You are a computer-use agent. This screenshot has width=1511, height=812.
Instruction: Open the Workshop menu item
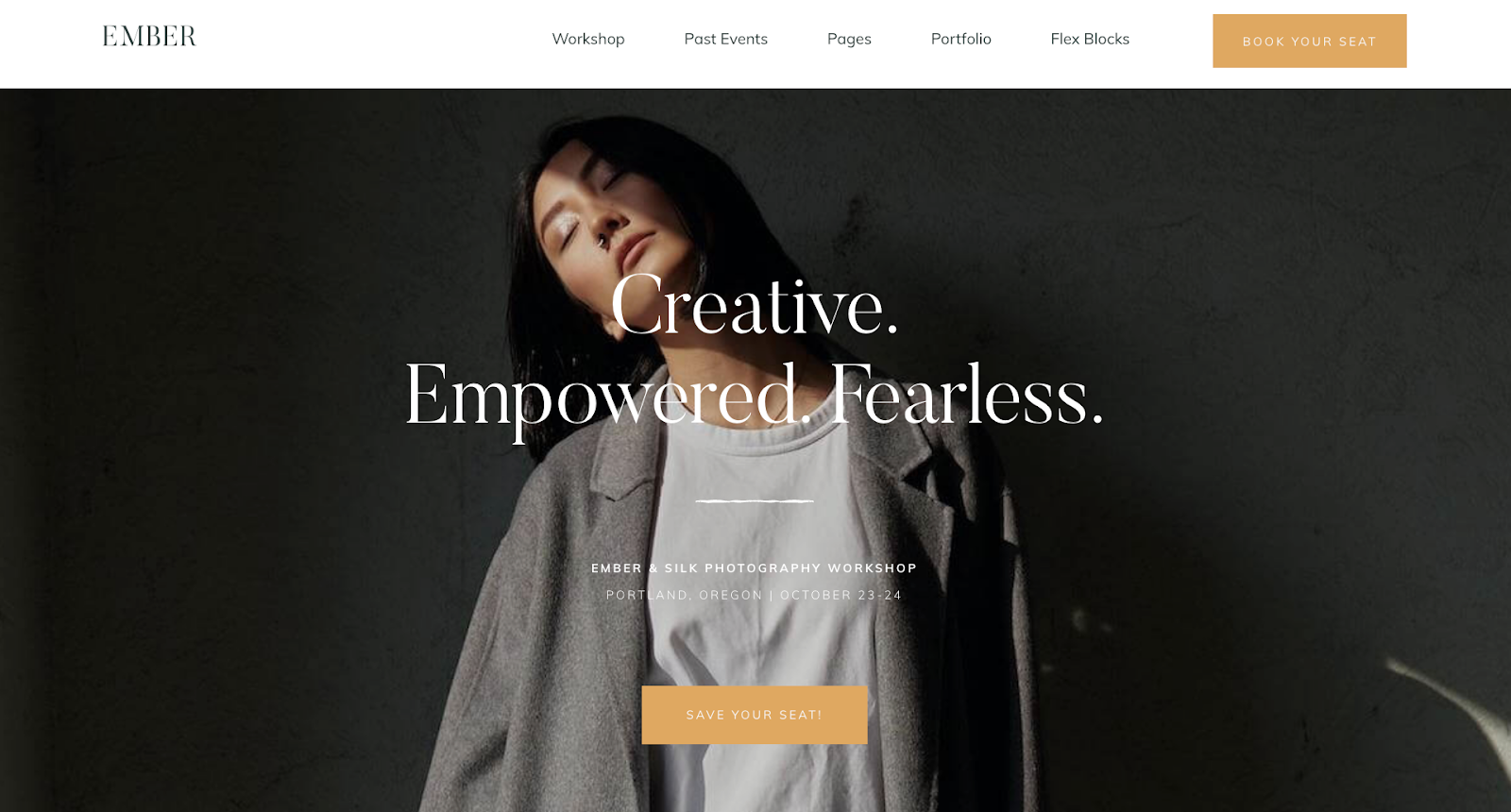pyautogui.click(x=588, y=39)
